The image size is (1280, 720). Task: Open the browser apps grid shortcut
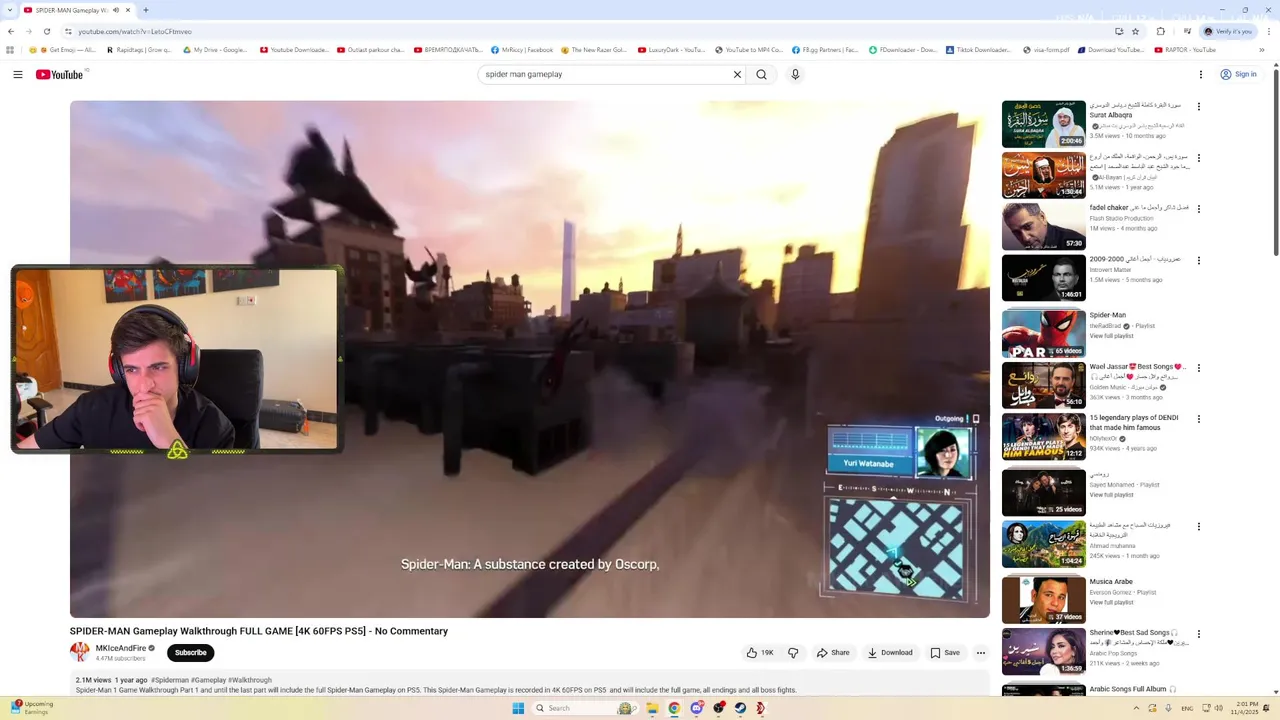[x=10, y=50]
